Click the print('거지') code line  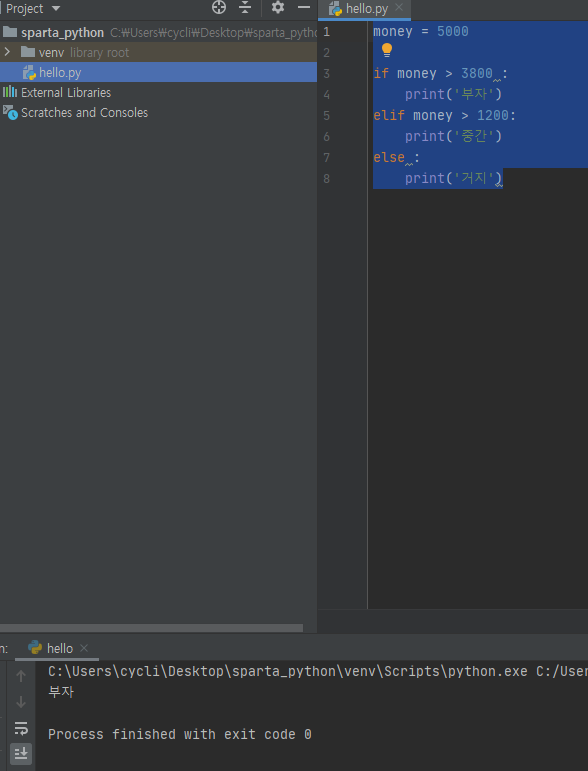pyautogui.click(x=453, y=178)
